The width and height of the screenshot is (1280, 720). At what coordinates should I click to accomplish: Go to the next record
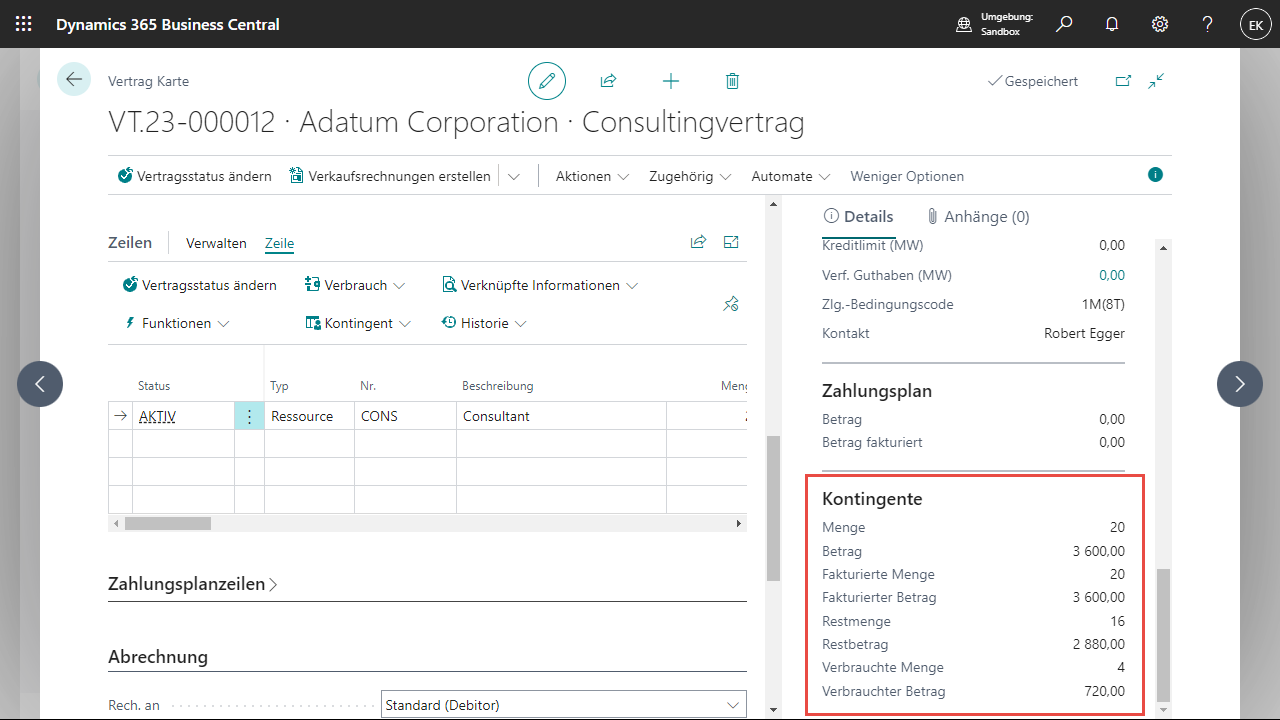point(1240,384)
